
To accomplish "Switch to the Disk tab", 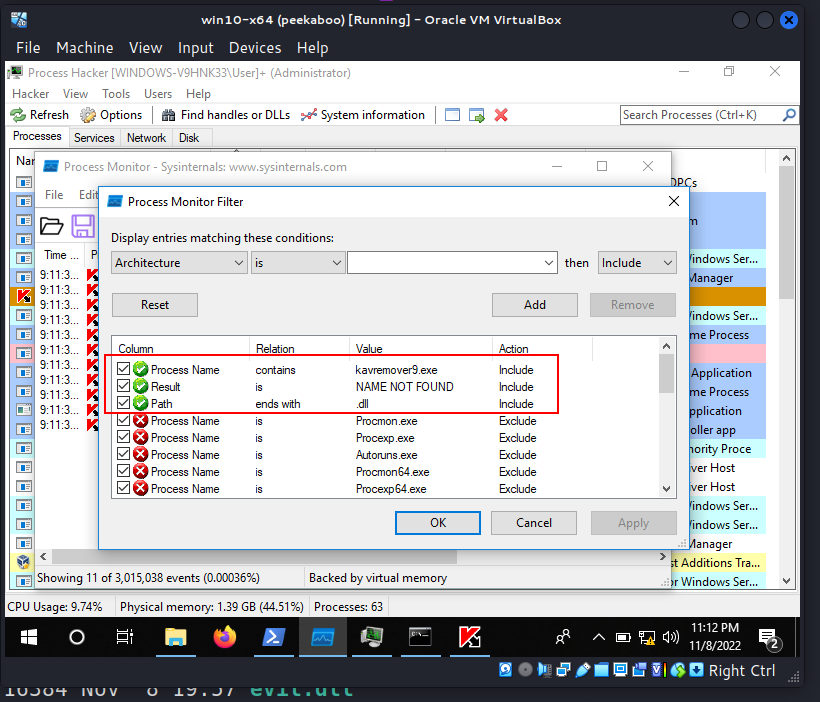I will tap(189, 138).
